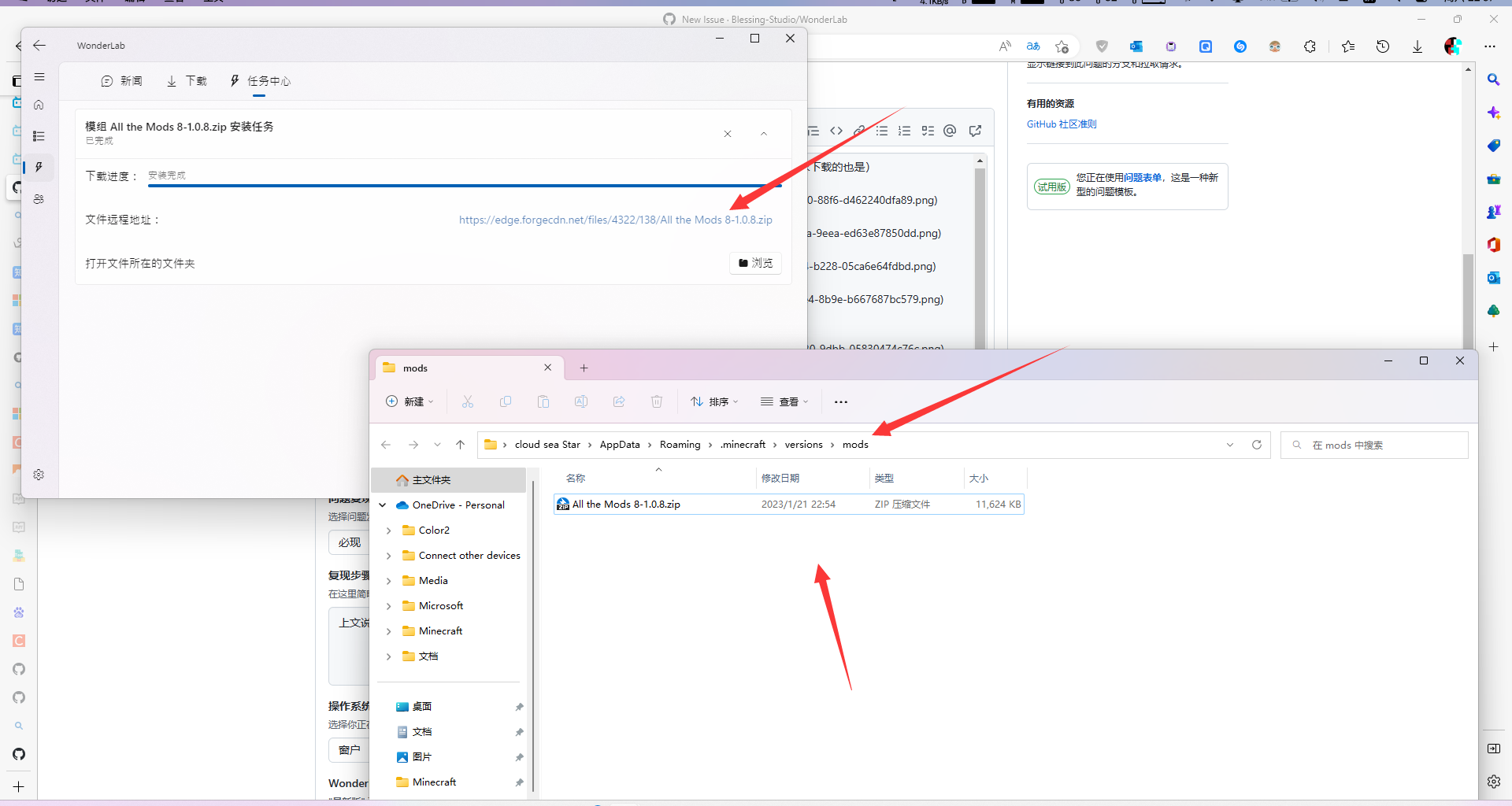Unpin 图片 from the quick access list
This screenshot has height=806, width=1512.
click(x=519, y=757)
